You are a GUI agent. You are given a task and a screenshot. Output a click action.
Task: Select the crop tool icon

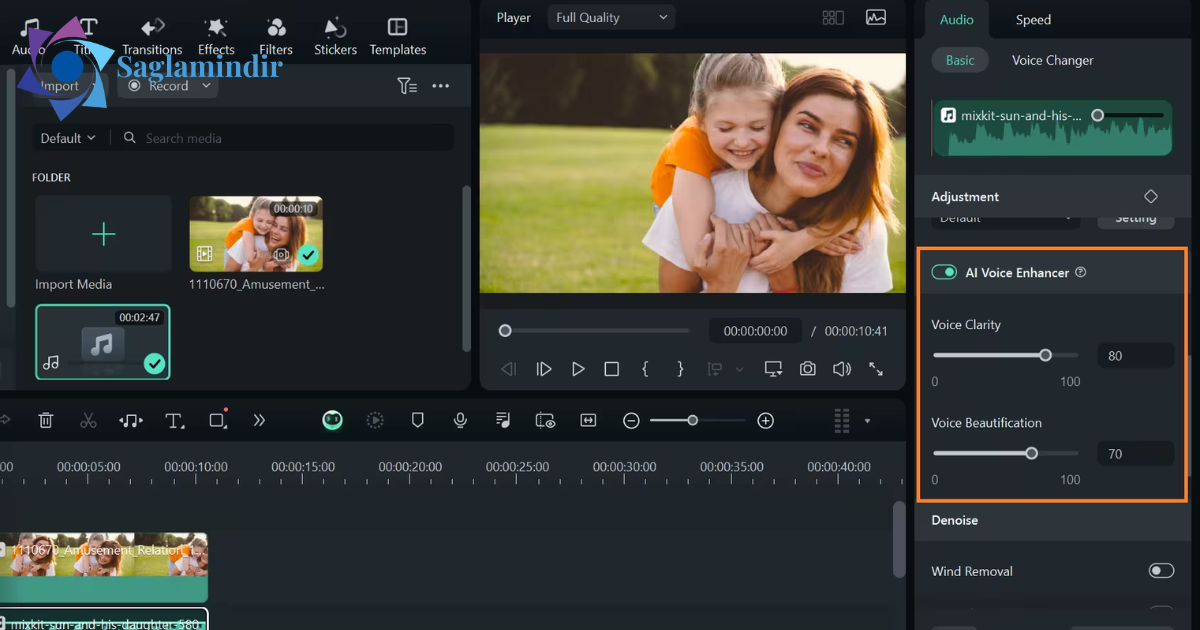218,421
